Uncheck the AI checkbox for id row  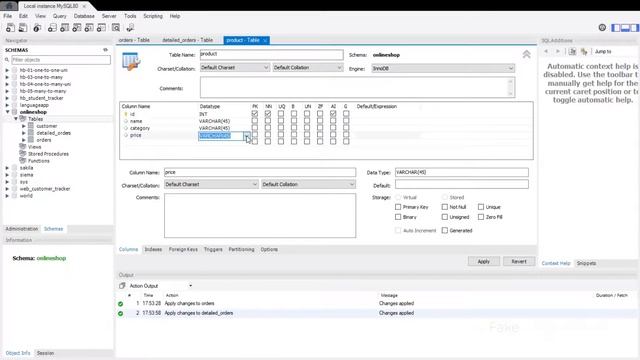[333, 114]
